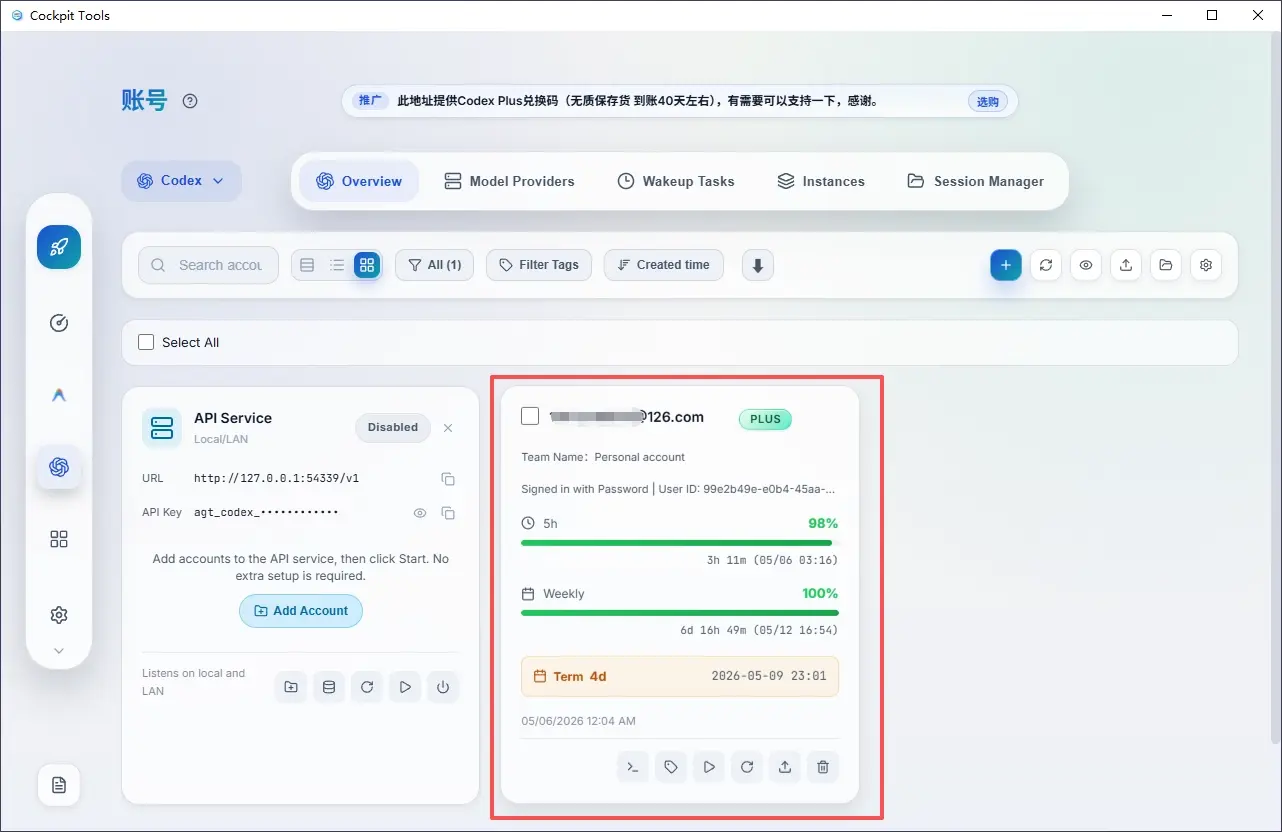Open the Session Manager tab
The image size is (1282, 832).
976,181
